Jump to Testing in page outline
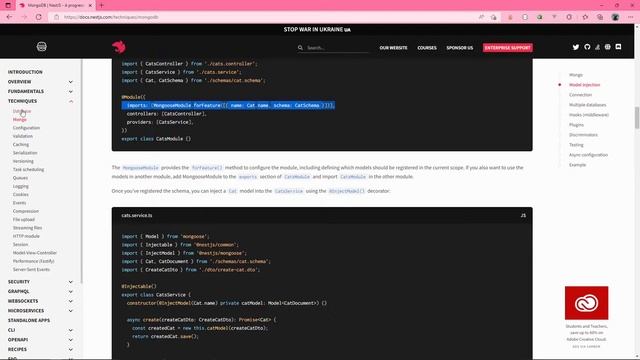Viewport: 640px width, 360px height. point(576,145)
